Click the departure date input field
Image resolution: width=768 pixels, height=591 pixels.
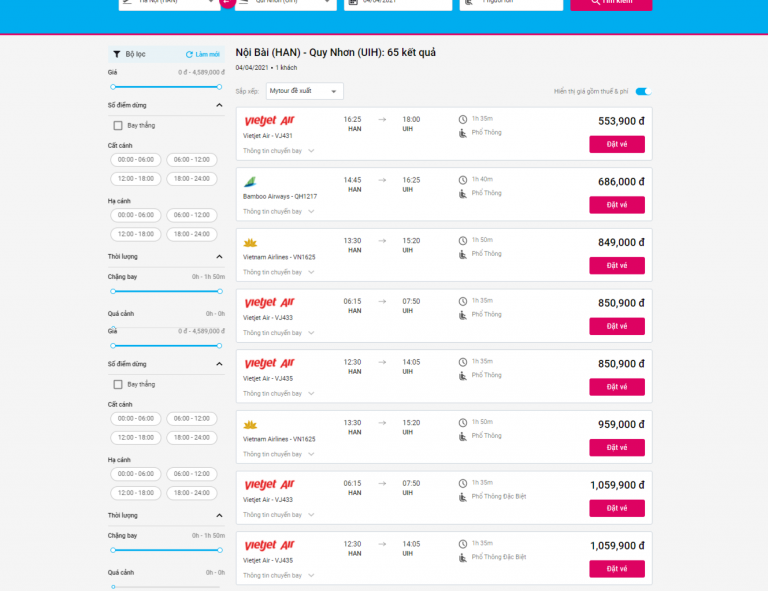point(398,3)
